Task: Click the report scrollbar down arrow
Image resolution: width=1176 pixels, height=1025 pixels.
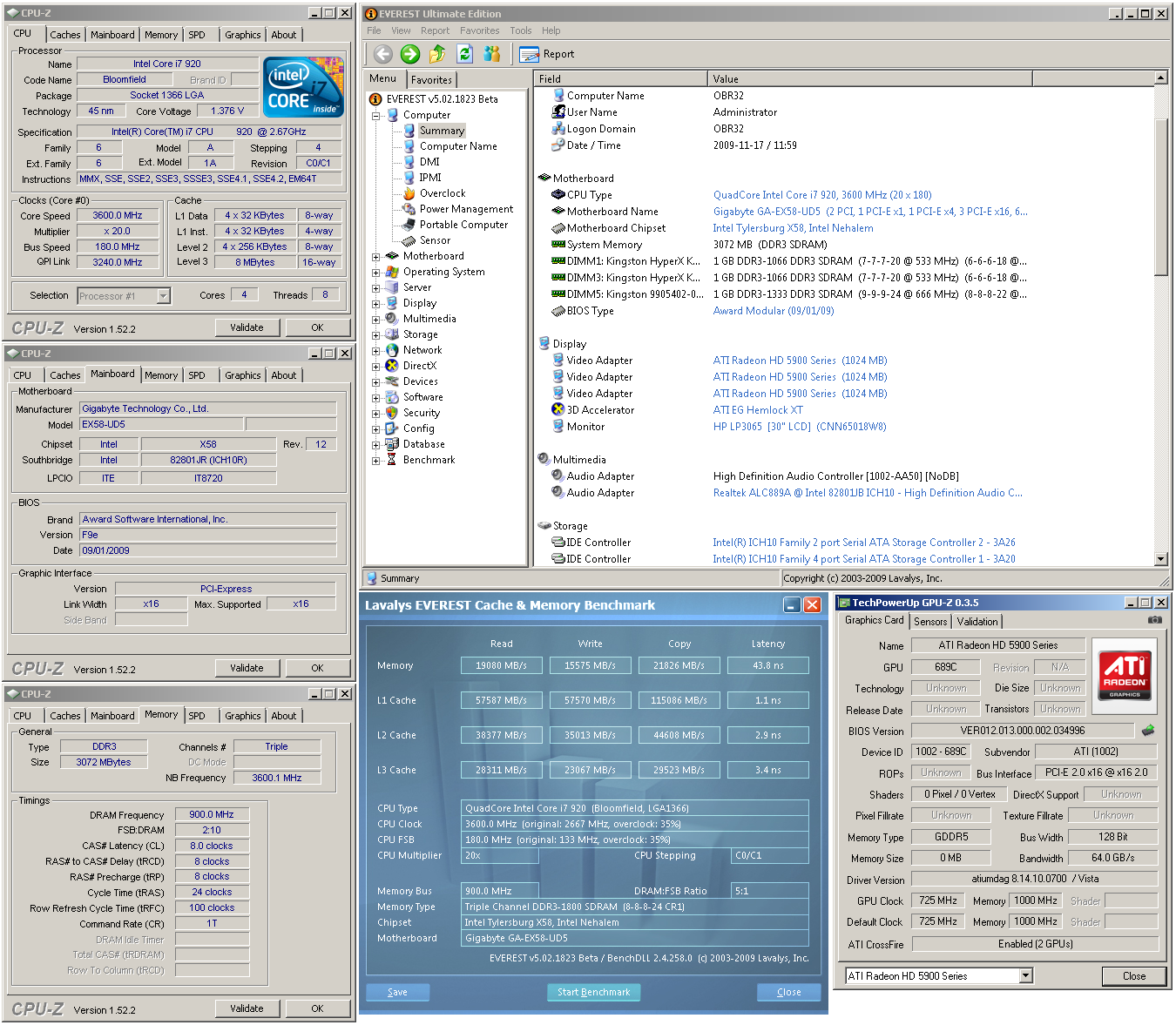Action: tap(1160, 559)
